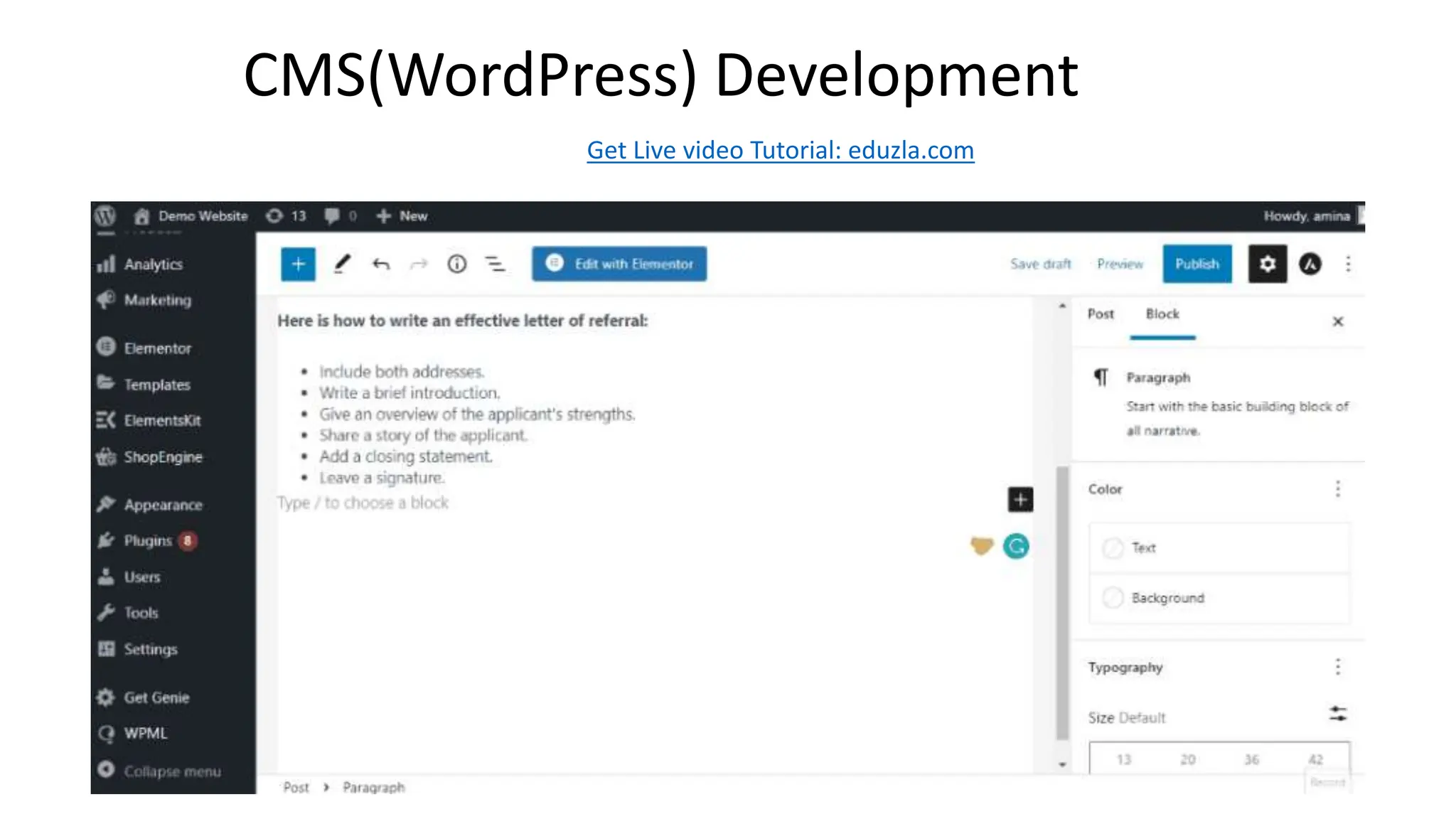
Task: Open Color options three-dot menu
Action: click(x=1338, y=489)
